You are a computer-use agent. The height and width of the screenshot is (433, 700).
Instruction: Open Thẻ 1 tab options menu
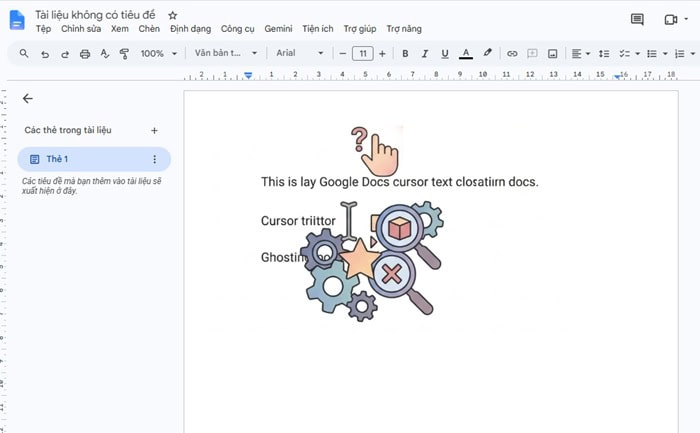(154, 159)
